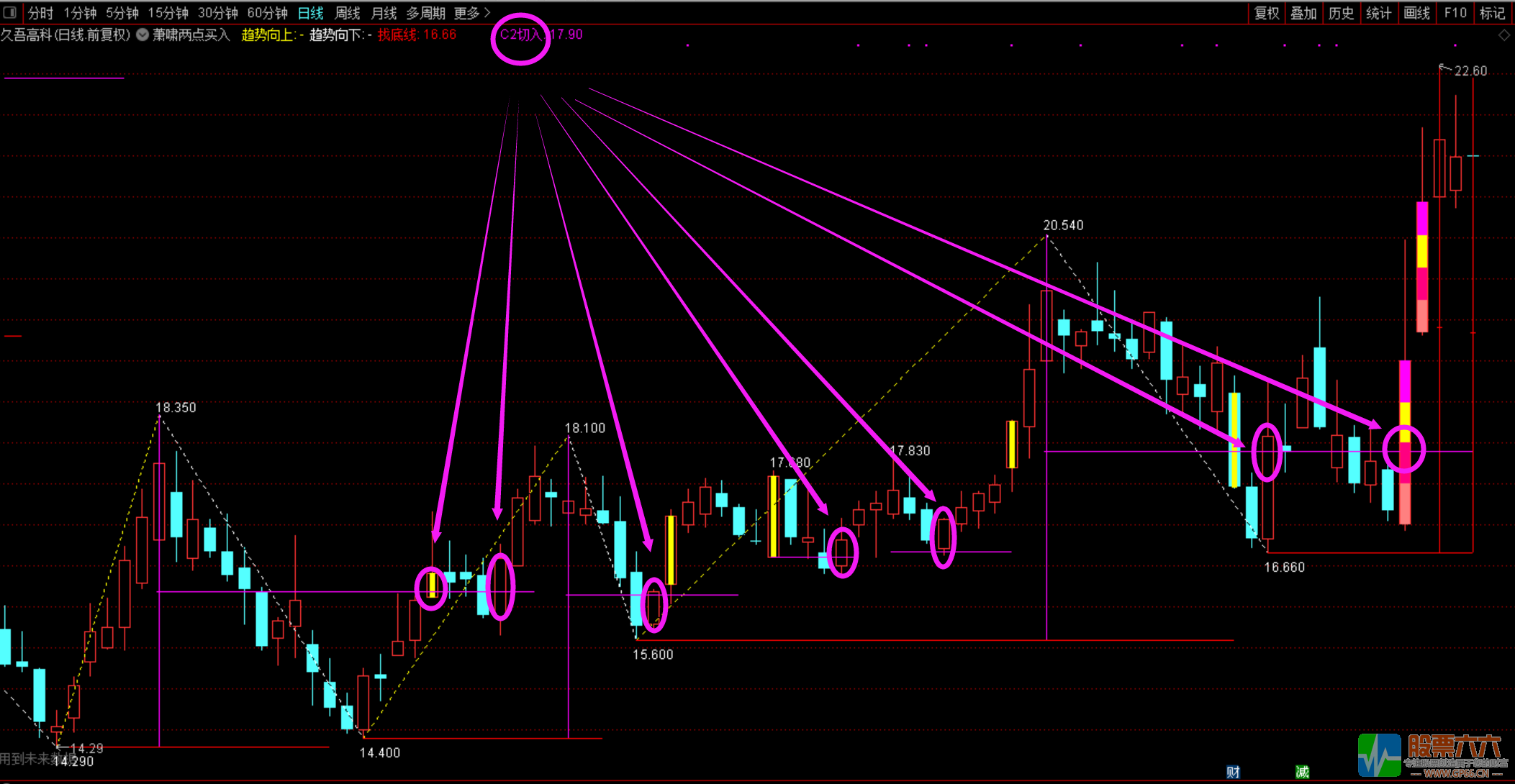Viewport: 1515px width, 784px height.
Task: Open the 复权 adjustment options
Action: pos(1267,13)
